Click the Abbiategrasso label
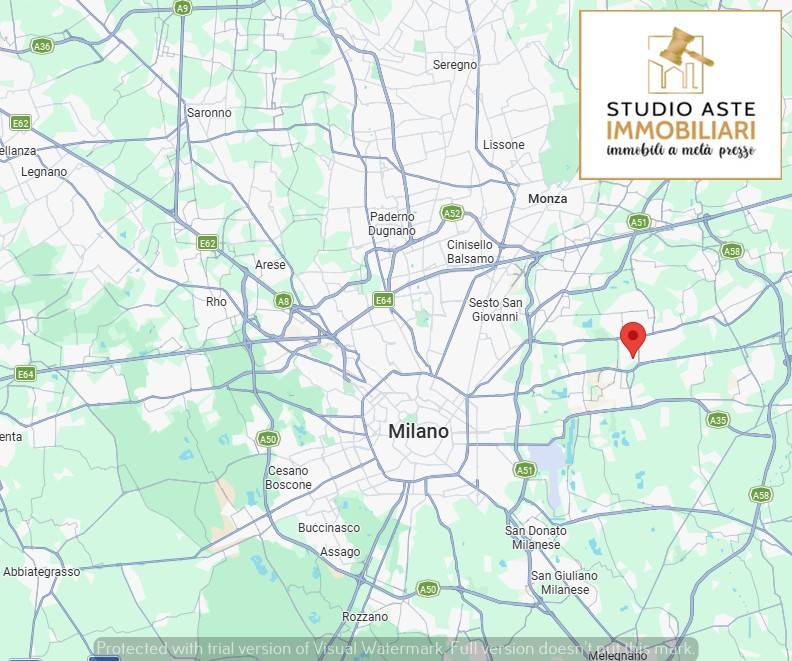This screenshot has height=661, width=792. tap(41, 572)
